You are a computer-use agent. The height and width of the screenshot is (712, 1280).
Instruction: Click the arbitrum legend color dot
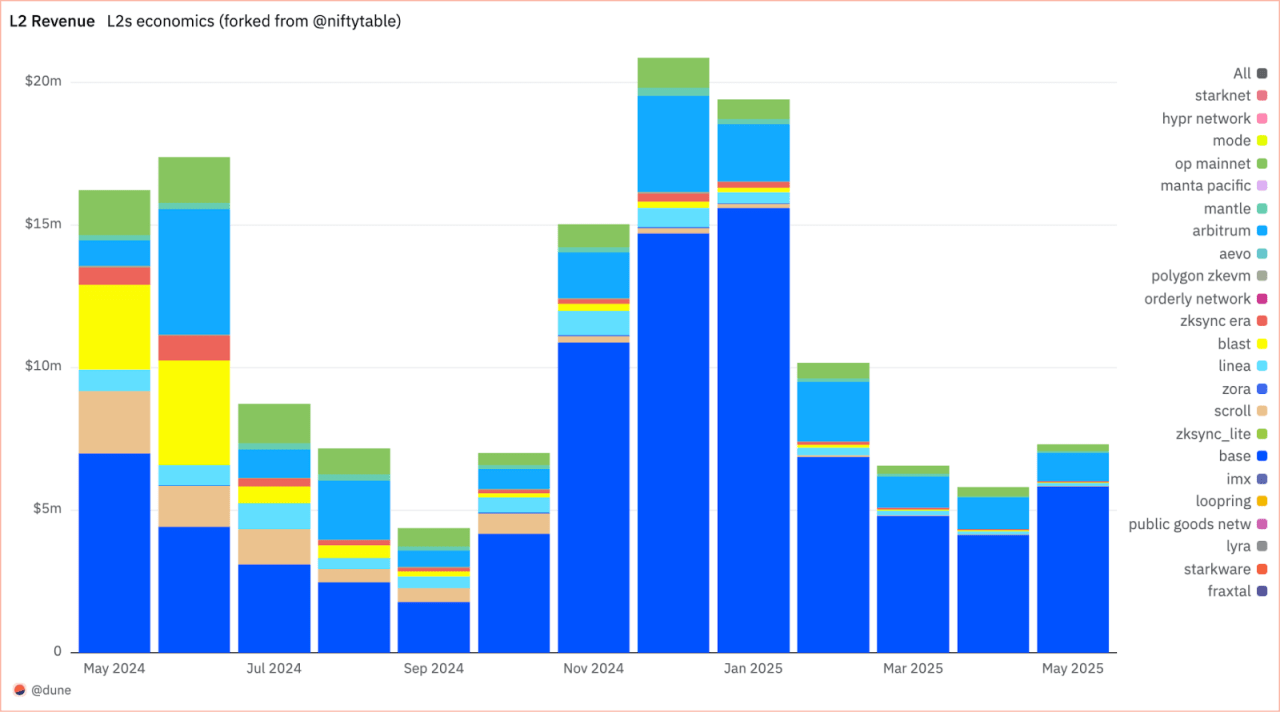tap(1262, 231)
